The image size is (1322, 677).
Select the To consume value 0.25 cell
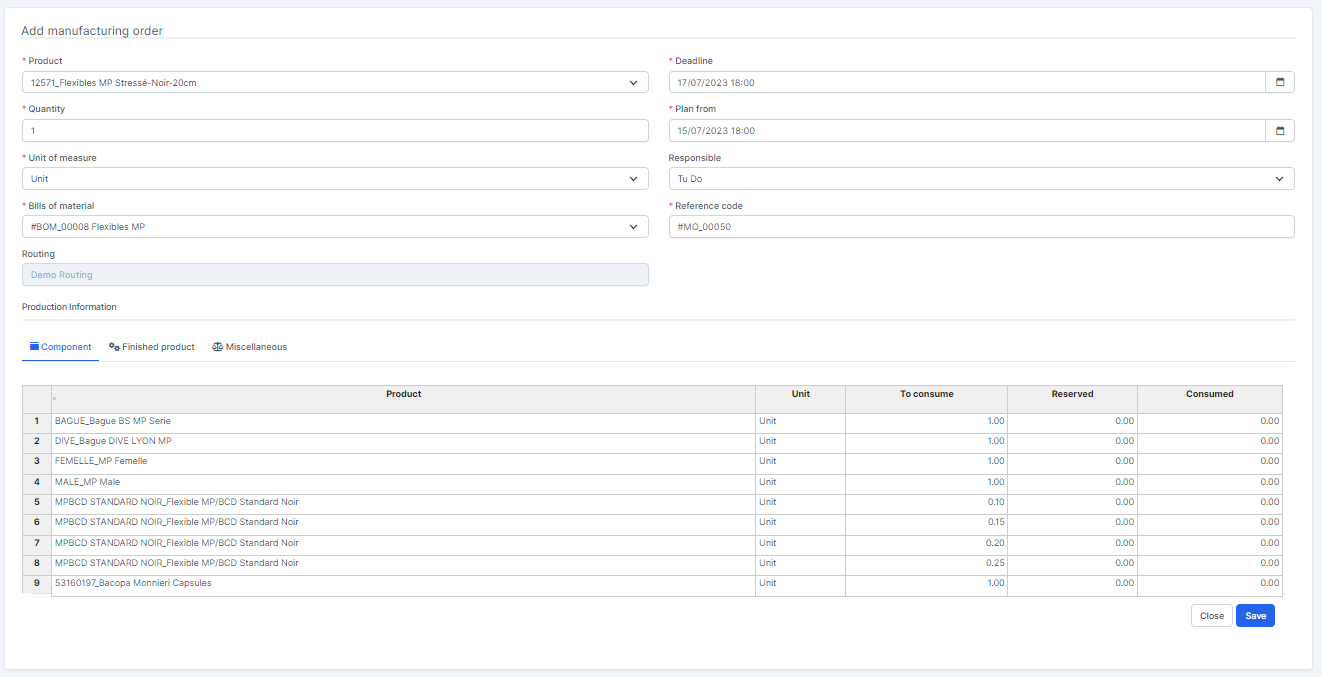925,564
